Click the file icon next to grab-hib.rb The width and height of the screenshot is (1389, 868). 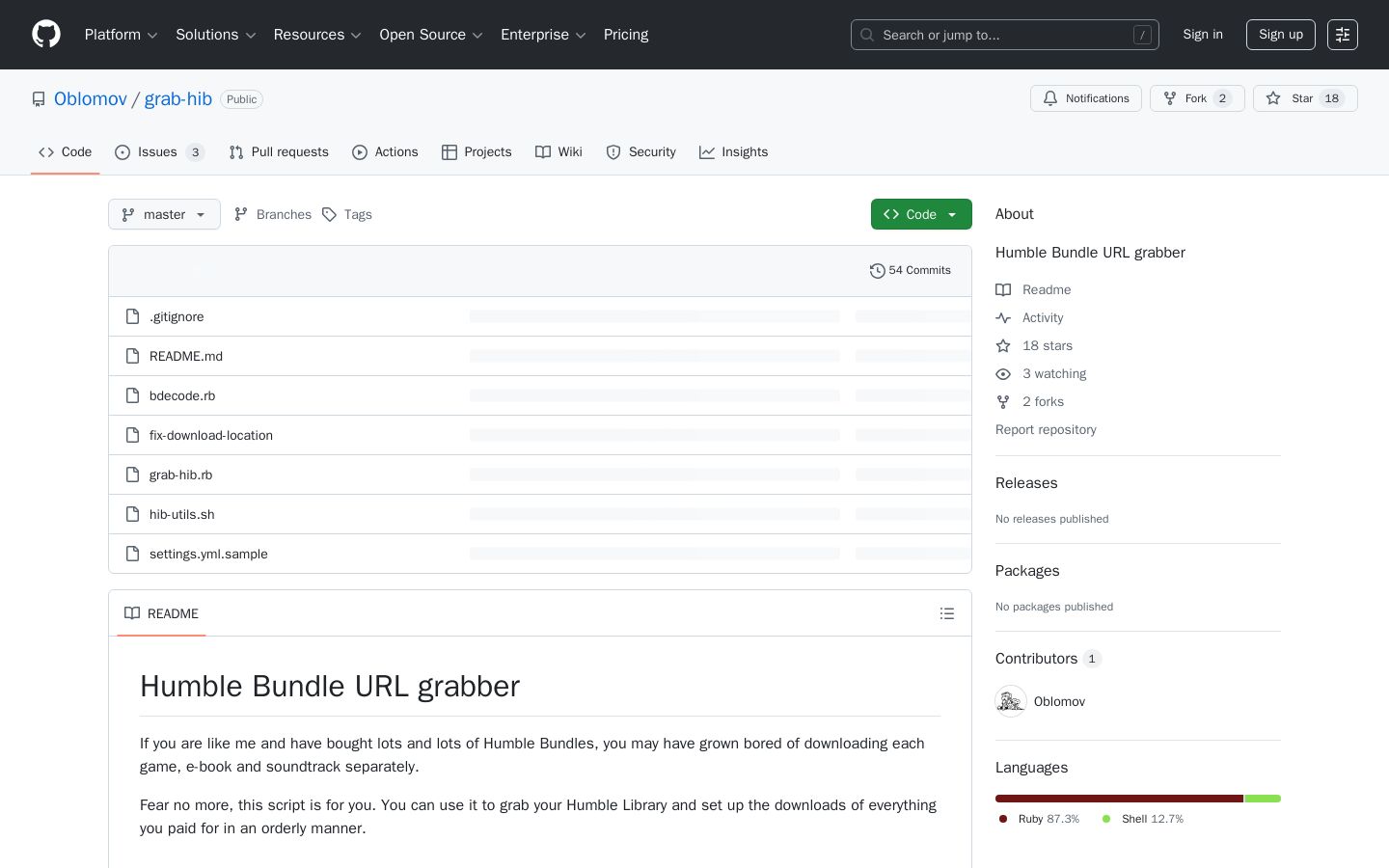click(133, 475)
